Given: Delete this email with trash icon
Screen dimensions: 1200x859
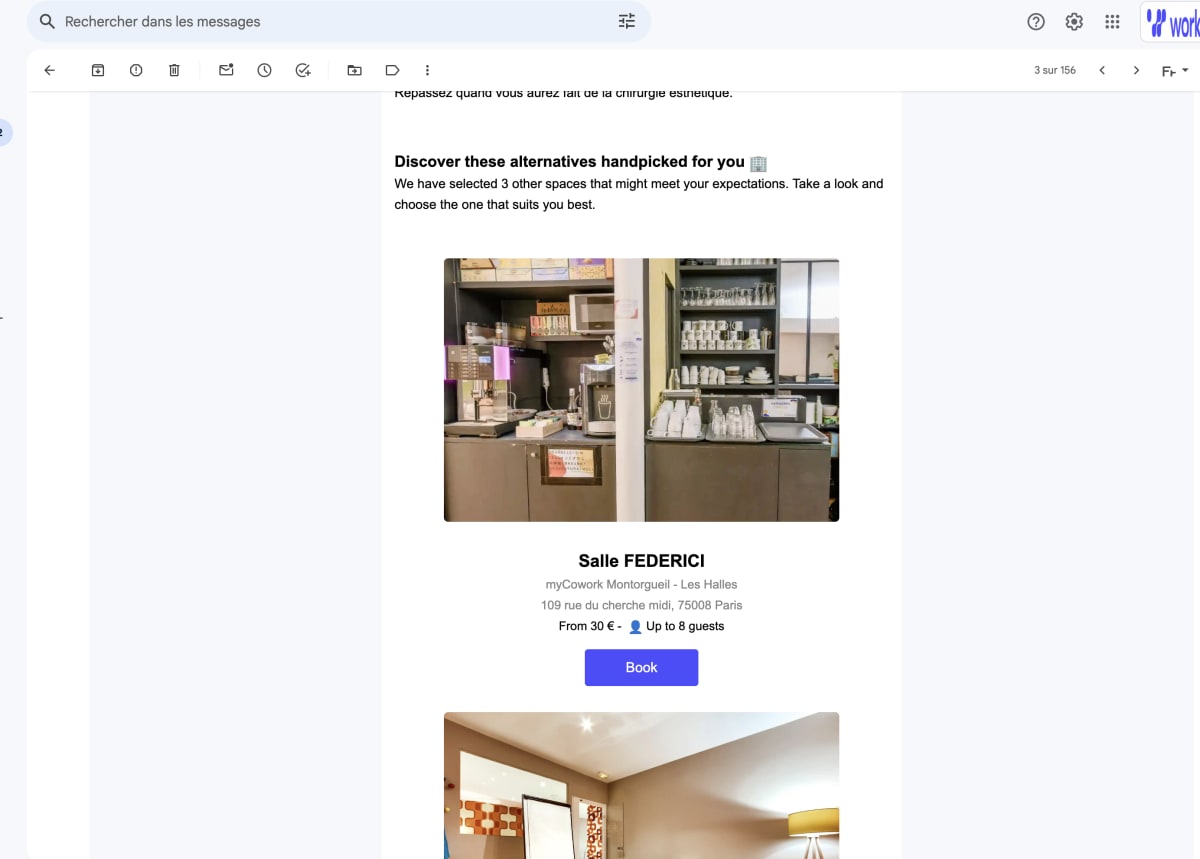Looking at the screenshot, I should [x=174, y=70].
